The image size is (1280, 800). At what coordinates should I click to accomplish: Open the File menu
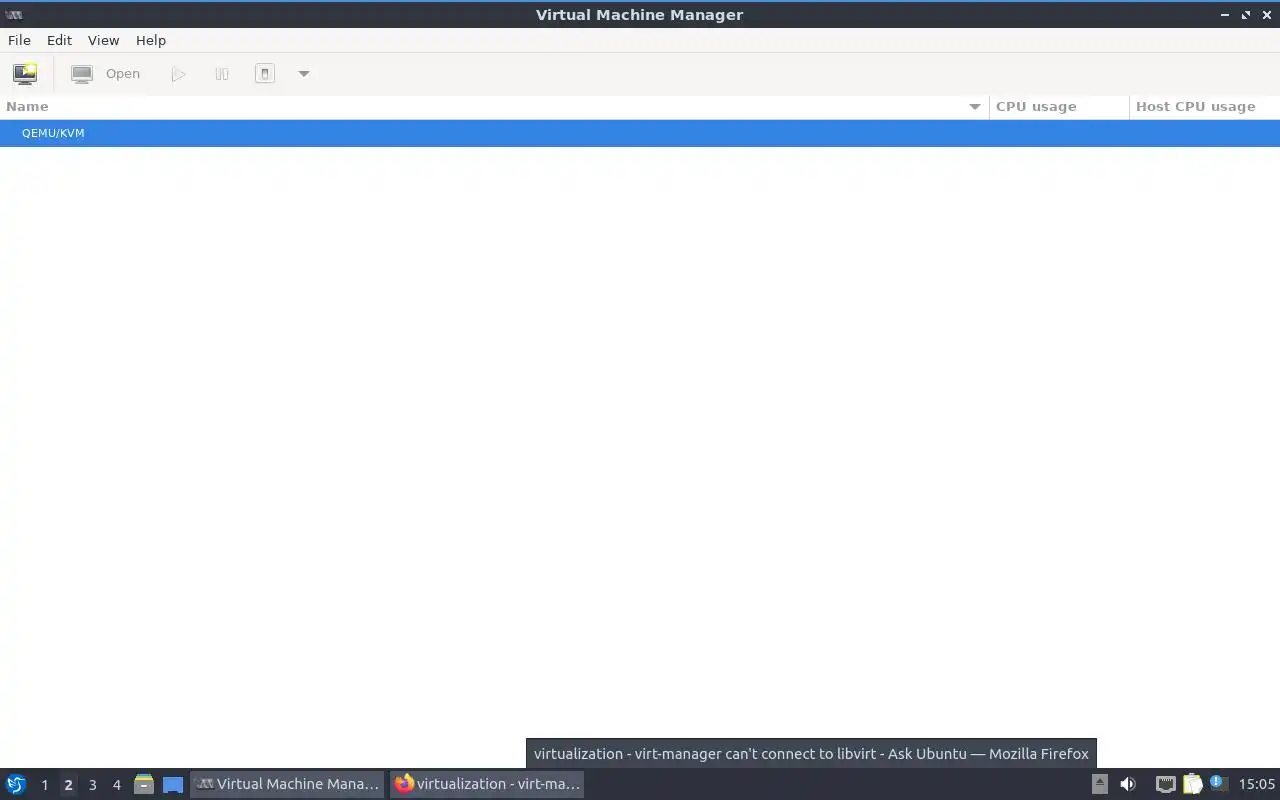click(x=19, y=40)
